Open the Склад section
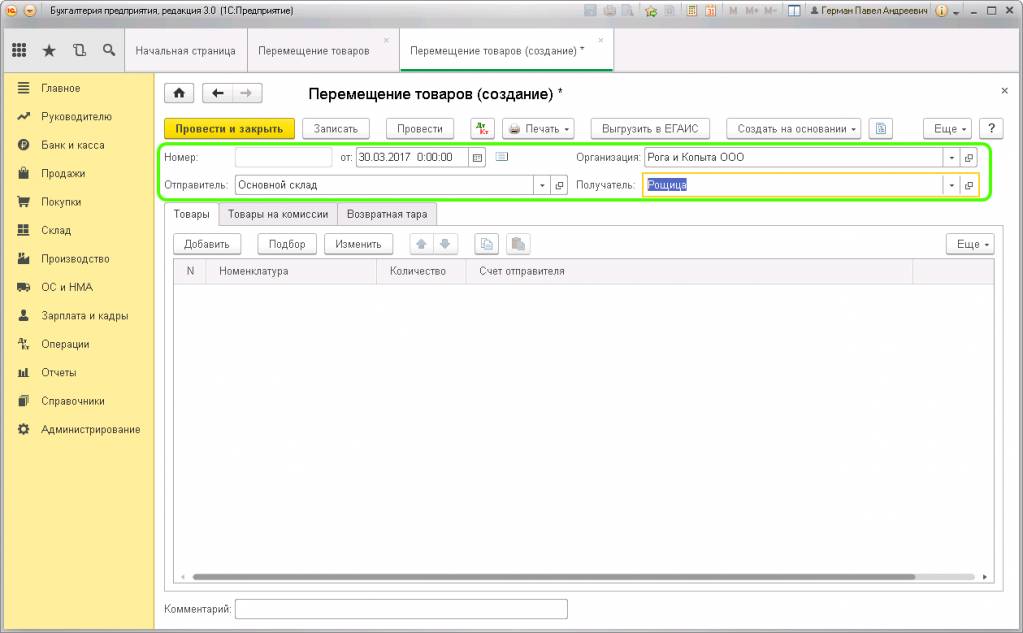This screenshot has height=633, width=1023. [56, 230]
